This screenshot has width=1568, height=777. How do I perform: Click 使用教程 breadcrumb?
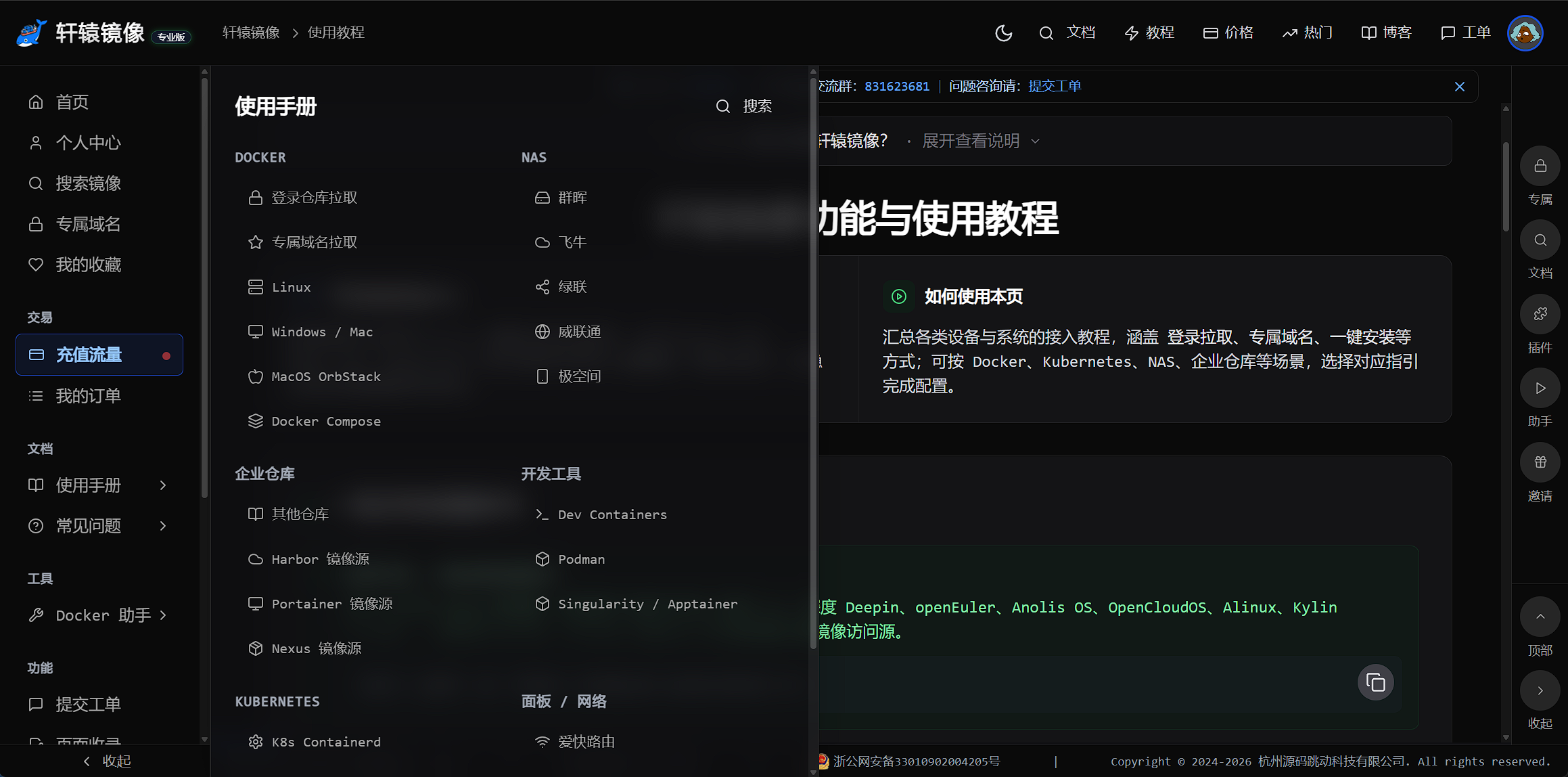pyautogui.click(x=336, y=32)
